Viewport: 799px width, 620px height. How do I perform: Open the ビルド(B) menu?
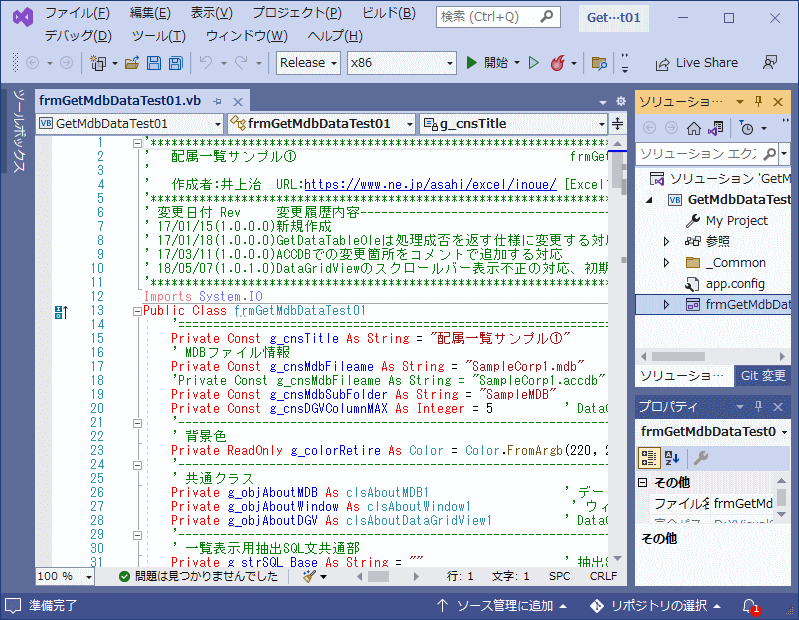coord(388,13)
